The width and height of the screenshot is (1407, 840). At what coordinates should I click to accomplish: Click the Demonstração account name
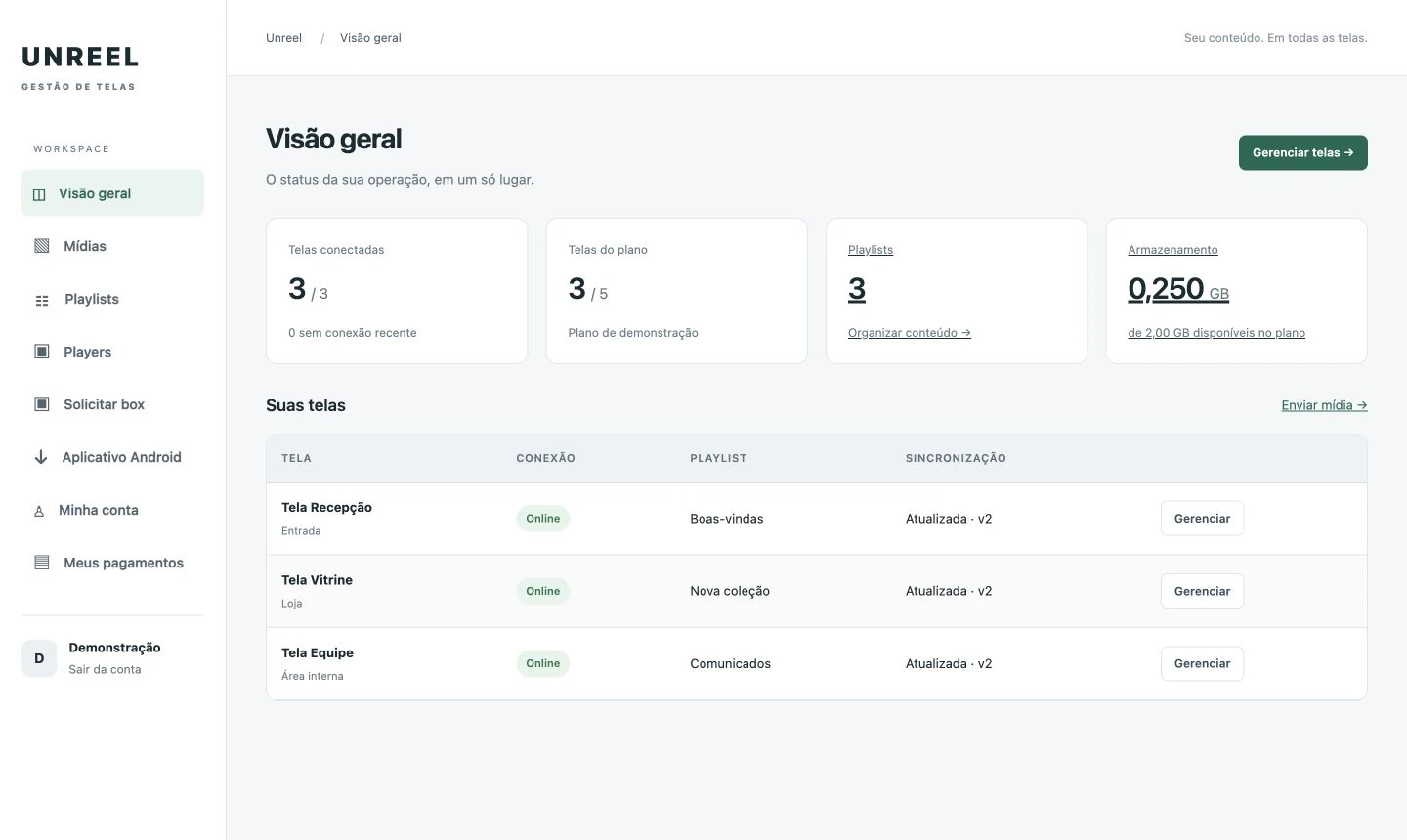(x=114, y=648)
